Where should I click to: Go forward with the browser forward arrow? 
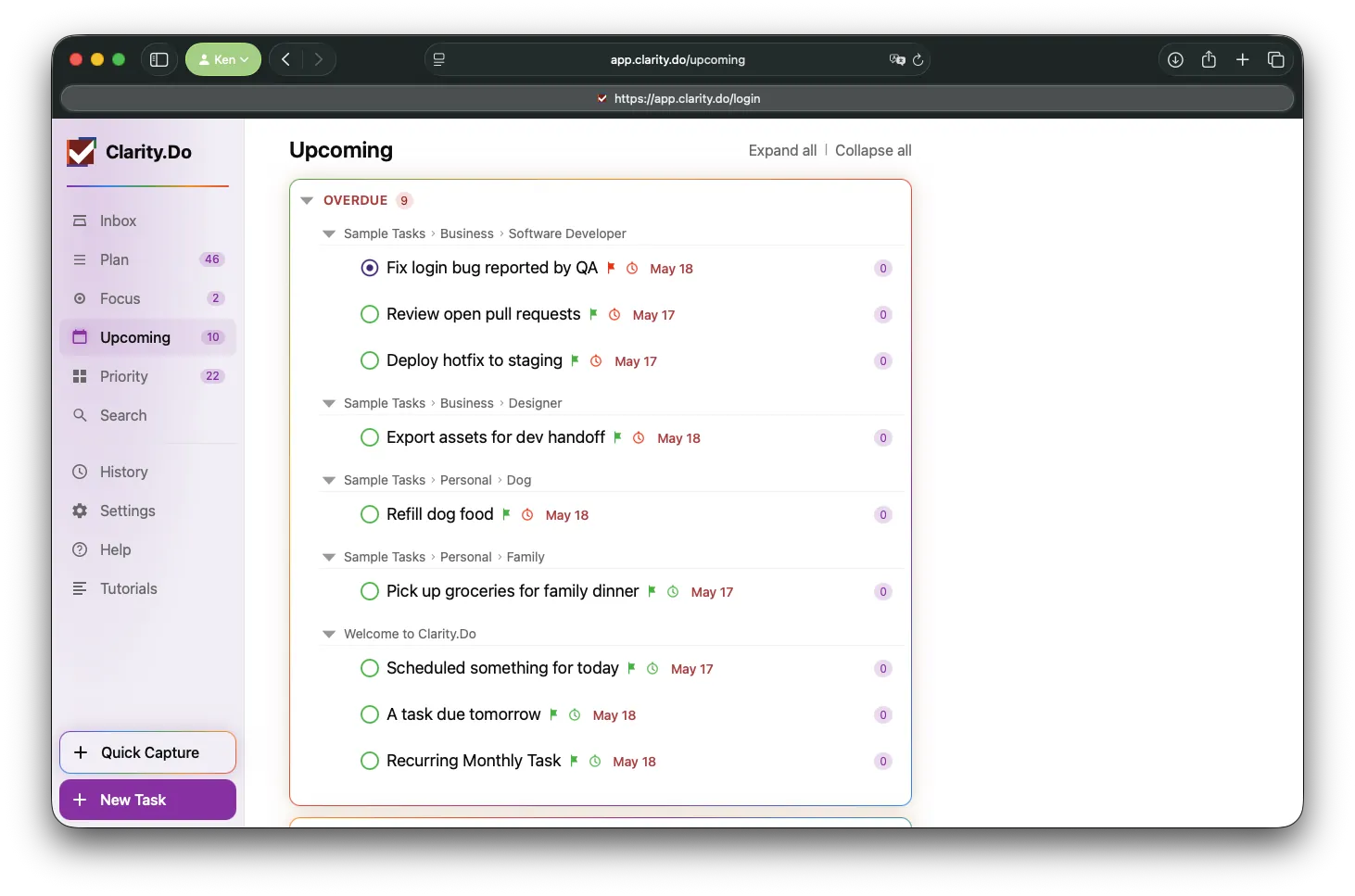(x=319, y=59)
